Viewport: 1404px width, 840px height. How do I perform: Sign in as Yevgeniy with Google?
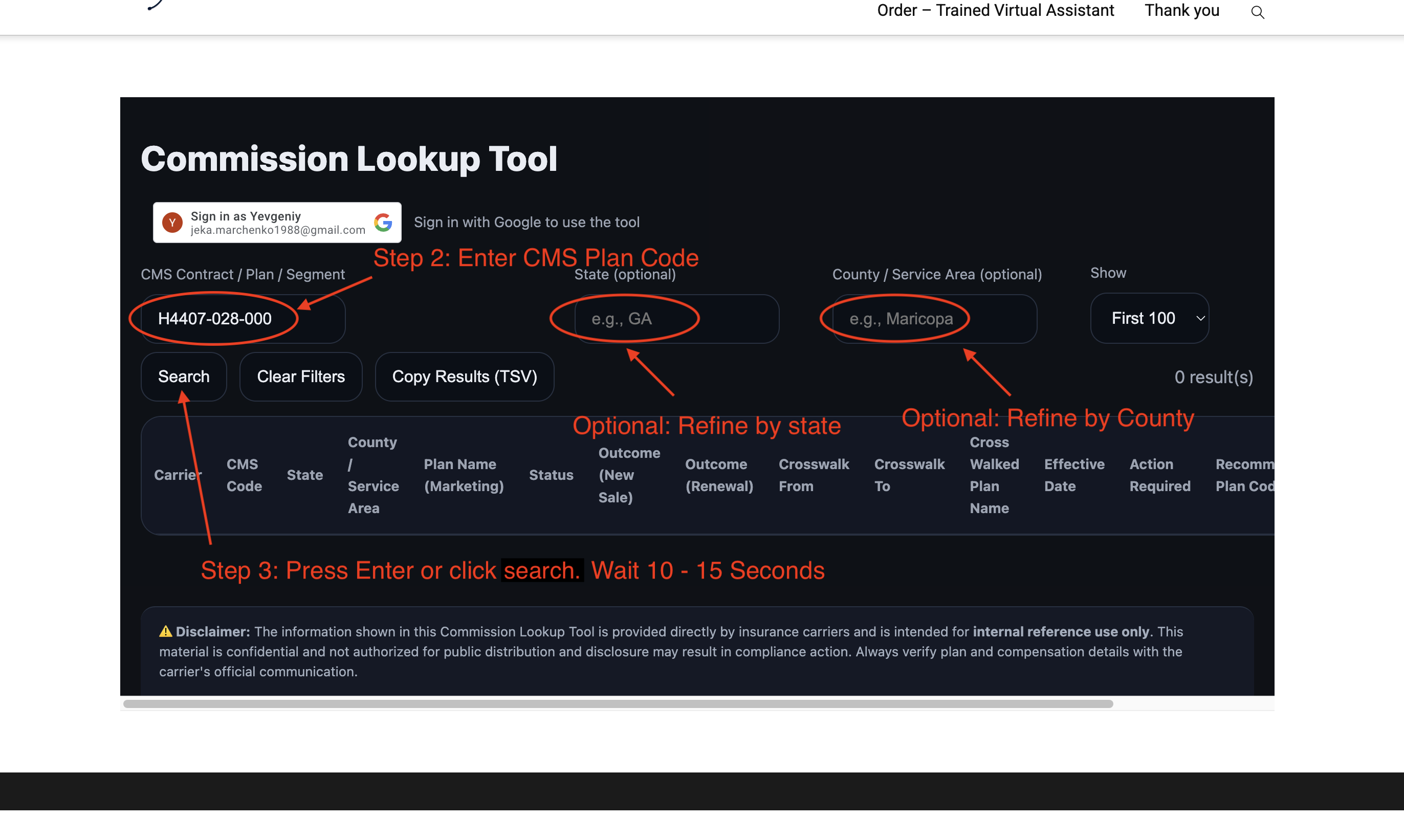click(x=277, y=223)
